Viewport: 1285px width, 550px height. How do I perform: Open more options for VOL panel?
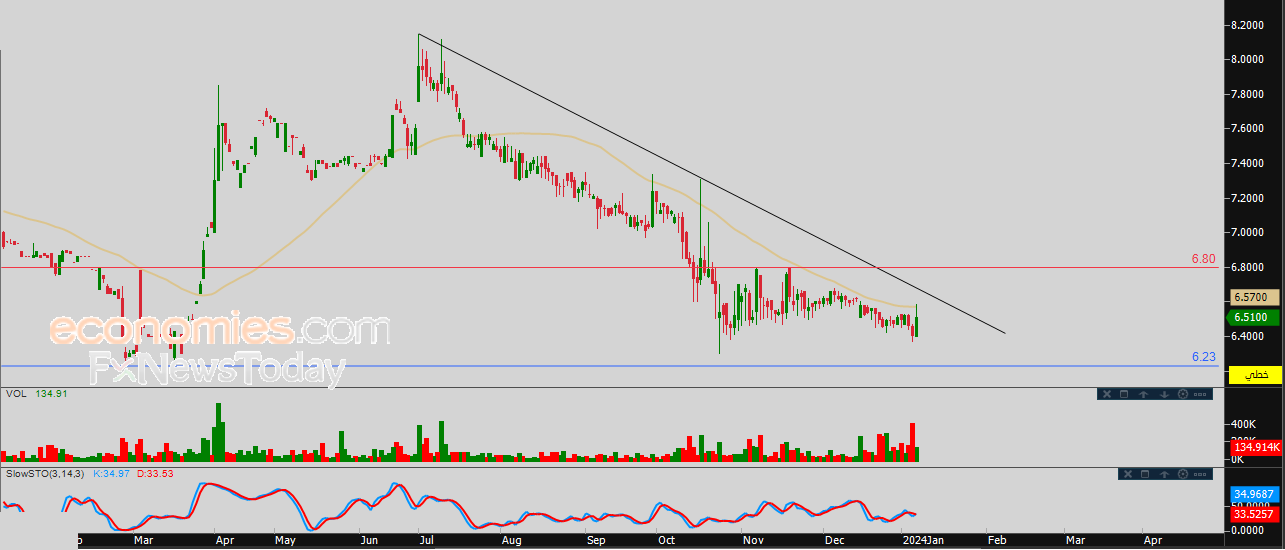click(x=1200, y=394)
